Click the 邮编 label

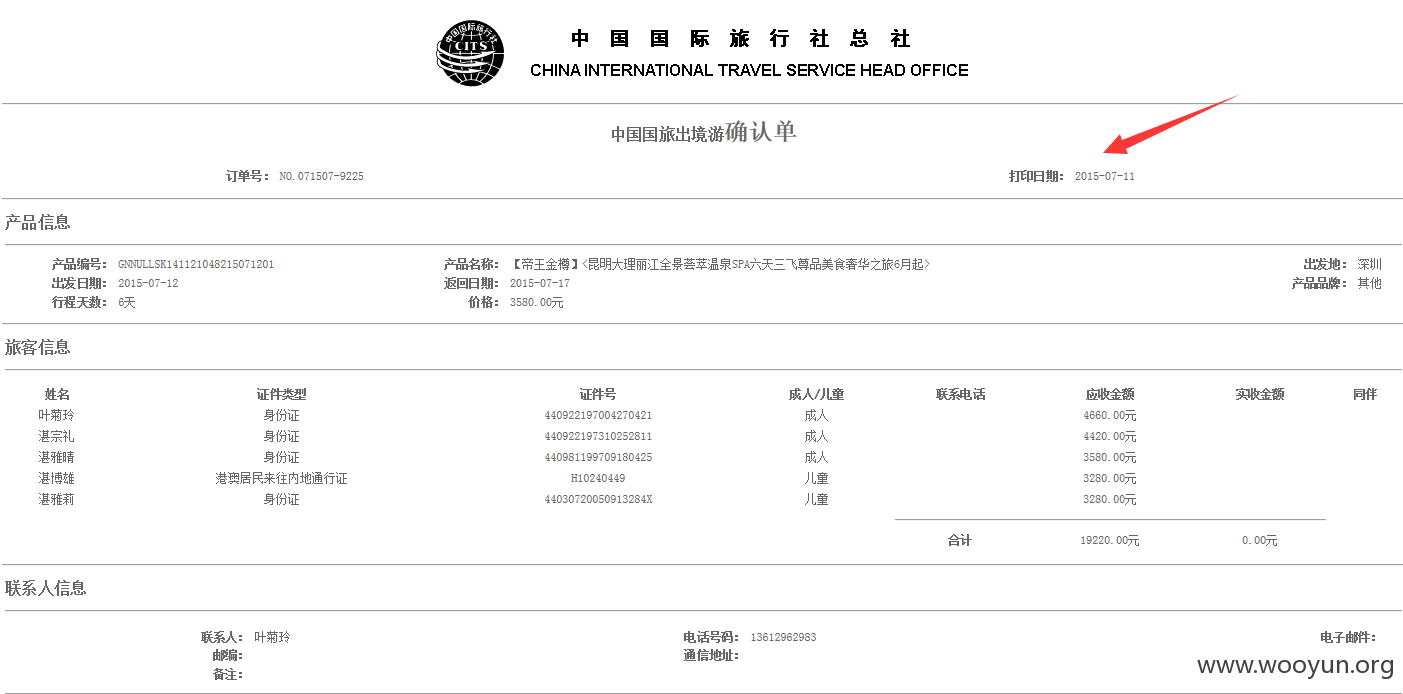pos(229,655)
